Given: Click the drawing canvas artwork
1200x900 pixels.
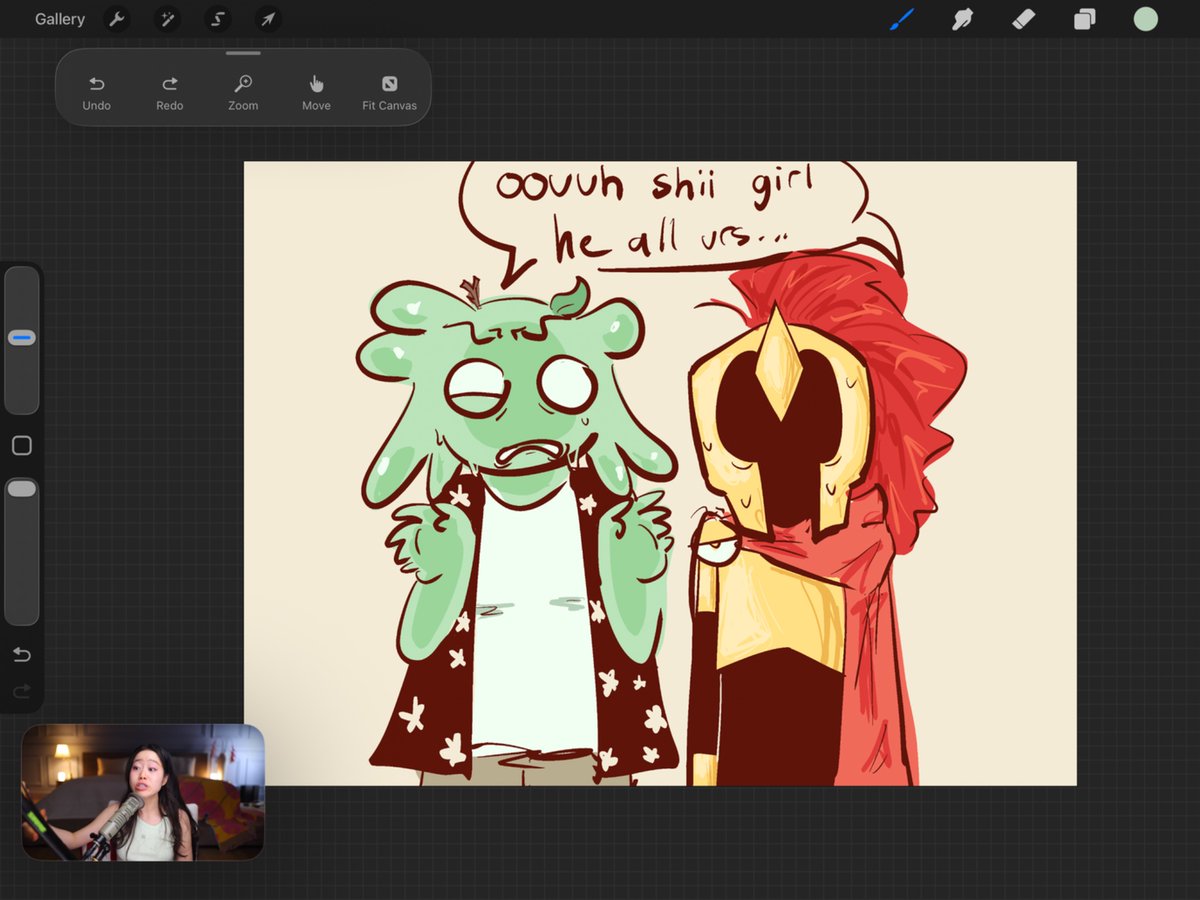Looking at the screenshot, I should point(660,473).
